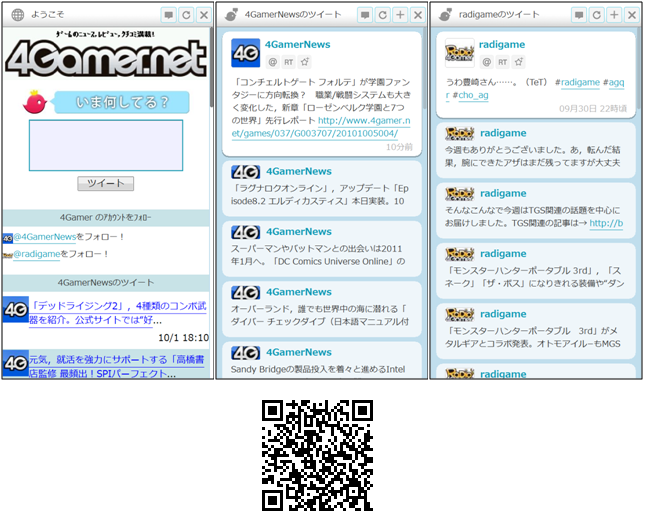Close the radigameのツイート panel
645x520 pixels.
coord(632,15)
